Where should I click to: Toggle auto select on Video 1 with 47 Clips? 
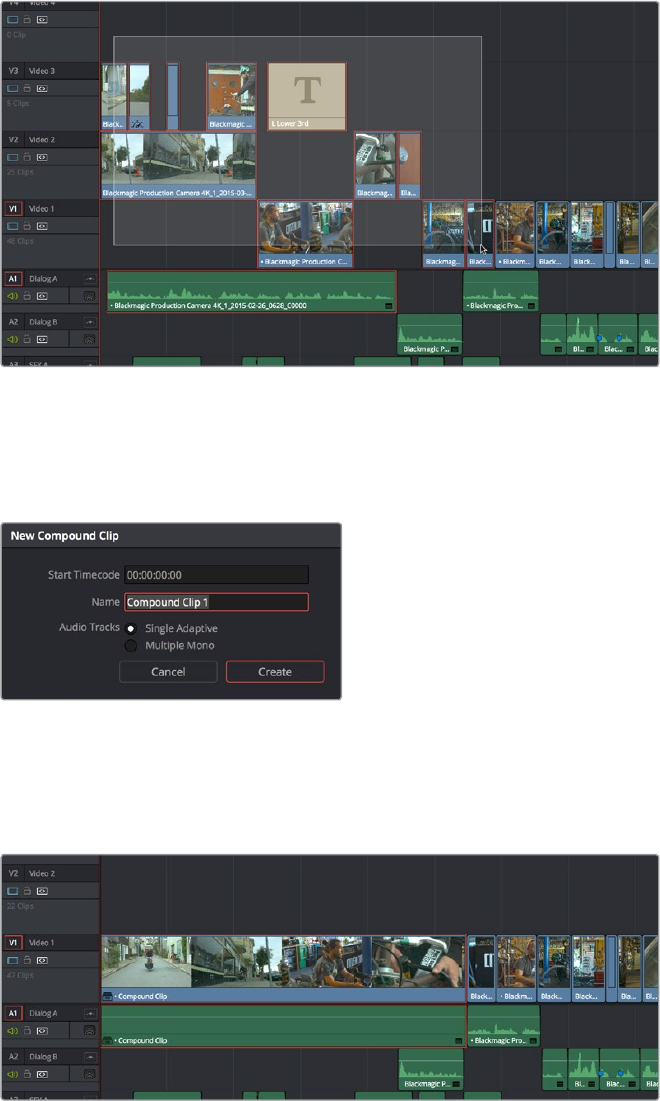[42, 960]
